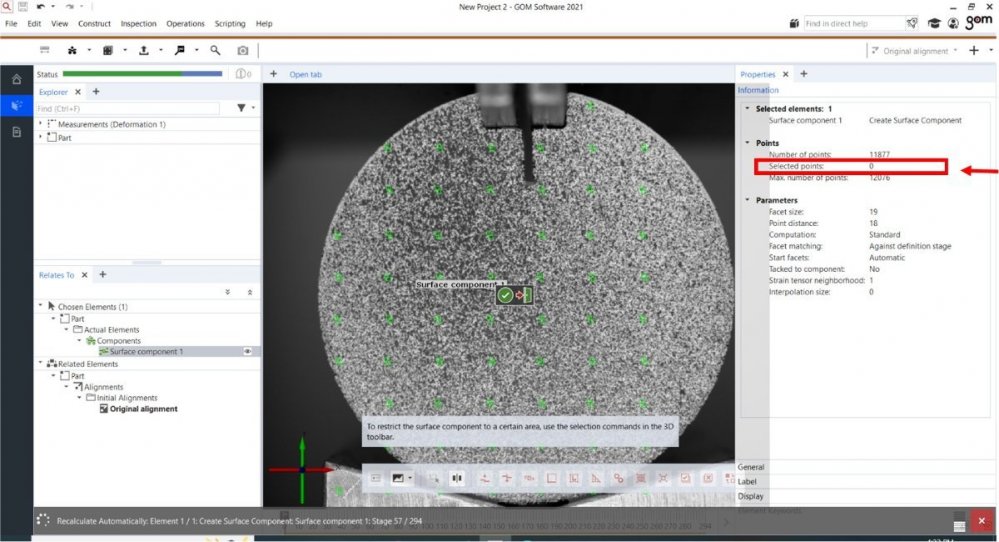Click the green checkmark on Surface component label

tap(505, 295)
